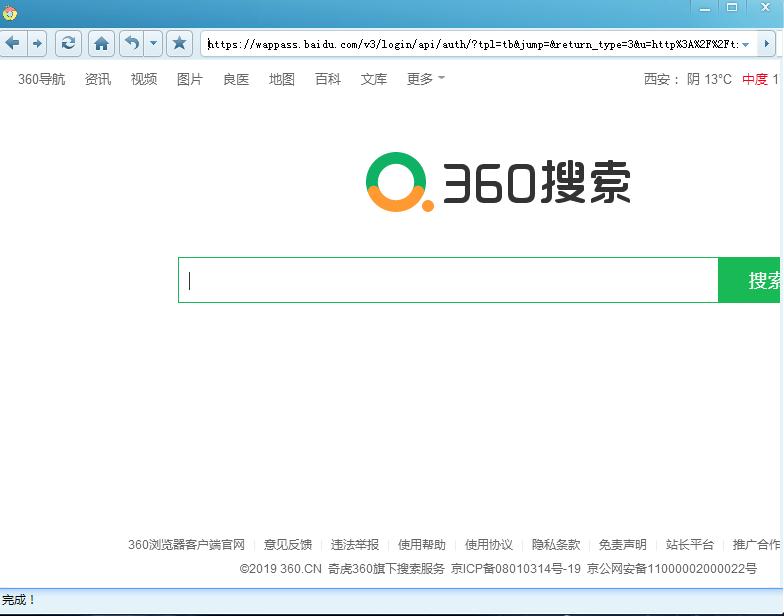The image size is (784, 616).
Task: Maximize the browser window
Action: click(732, 8)
